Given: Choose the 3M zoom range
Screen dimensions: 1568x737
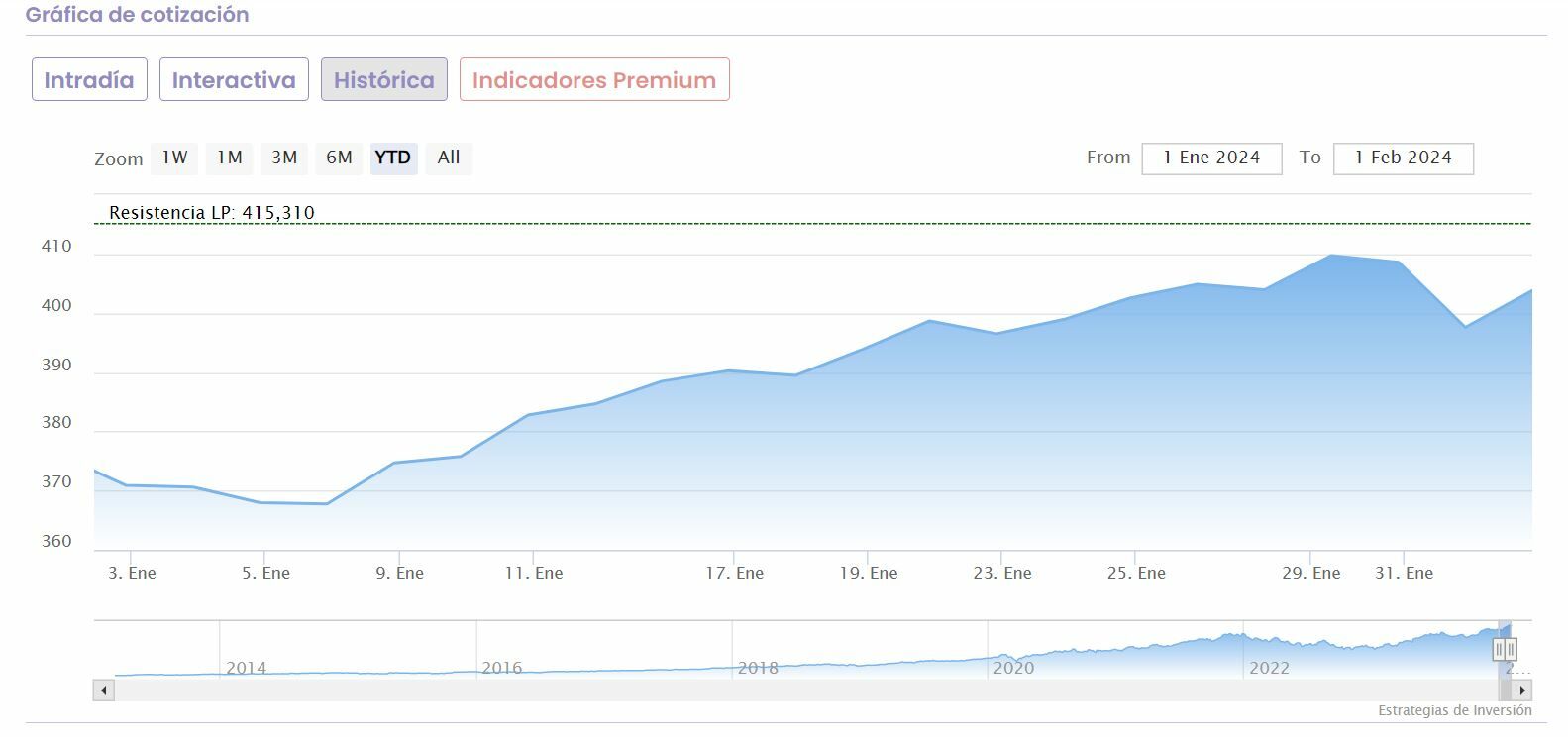Looking at the screenshot, I should [x=284, y=158].
